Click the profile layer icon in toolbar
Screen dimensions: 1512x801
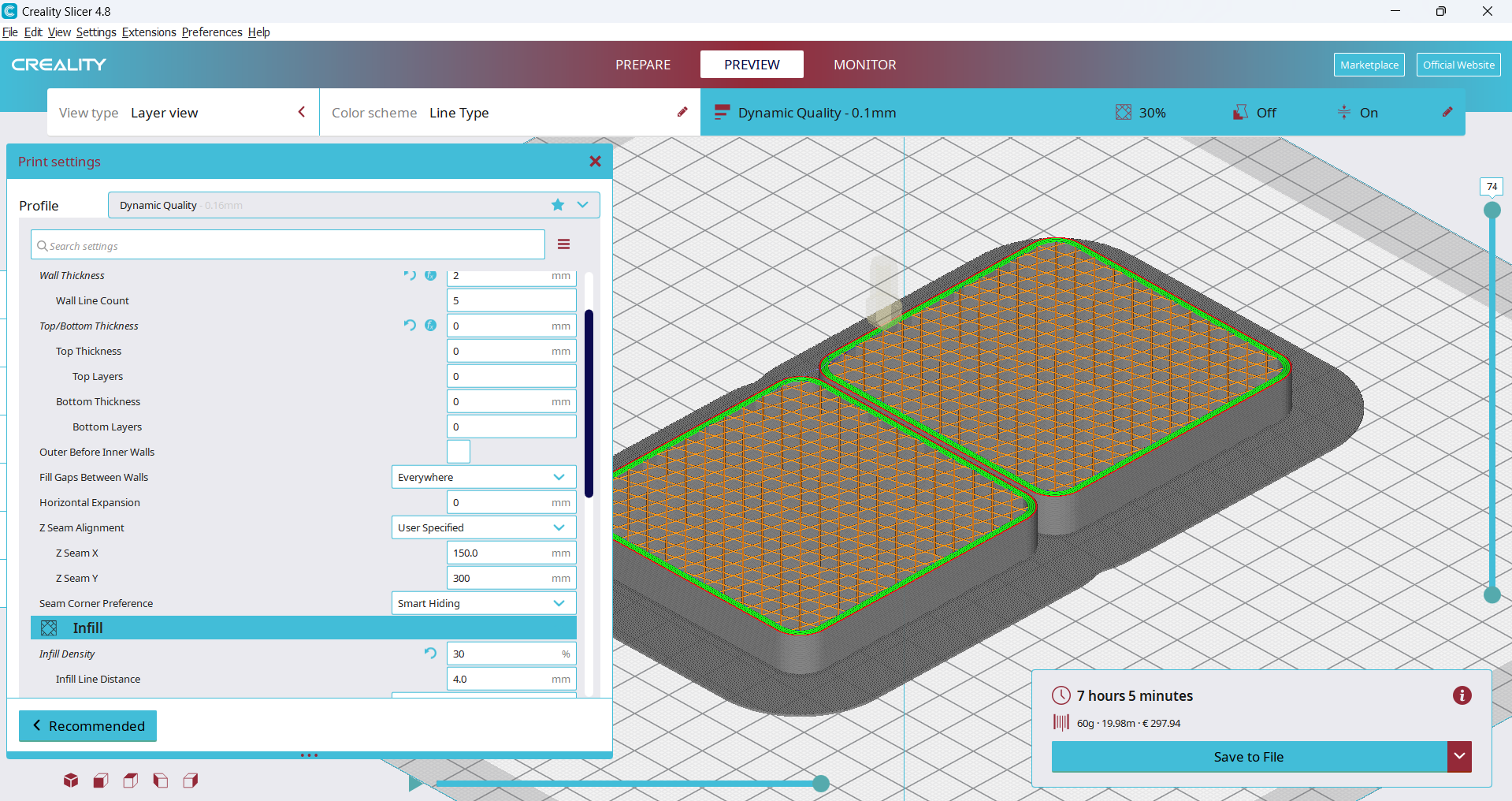pos(722,112)
